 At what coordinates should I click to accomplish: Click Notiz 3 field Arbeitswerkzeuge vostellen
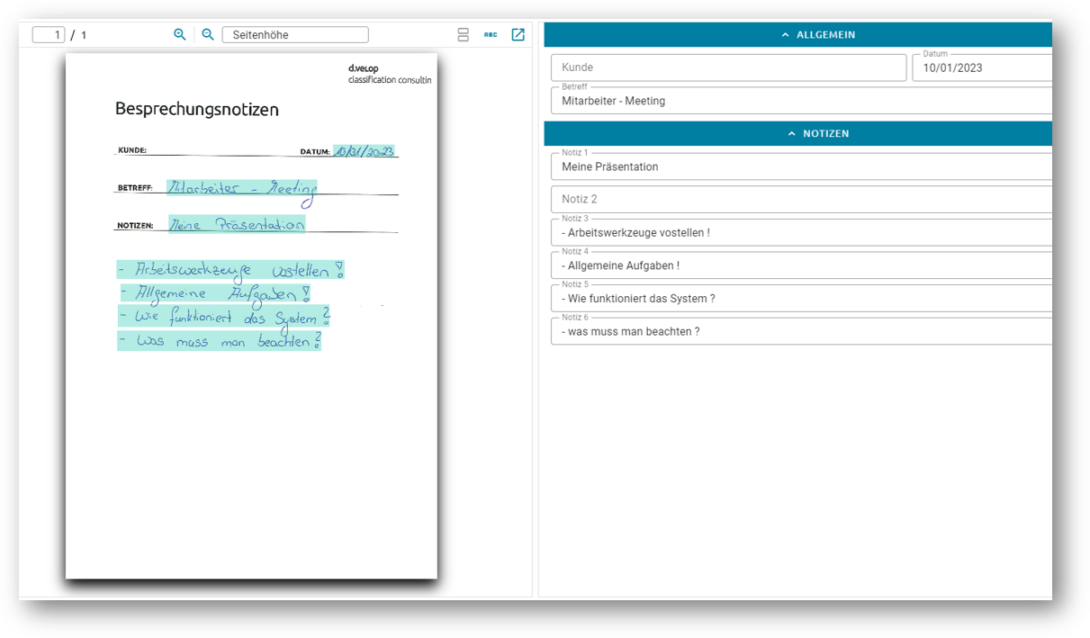coord(802,232)
